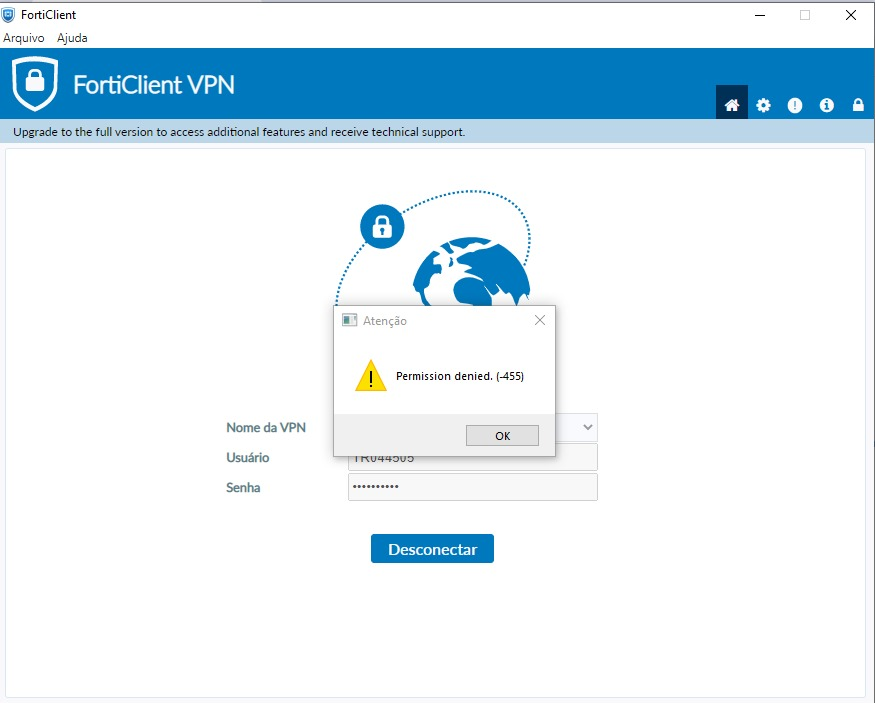Click the Senha label

point(243,488)
